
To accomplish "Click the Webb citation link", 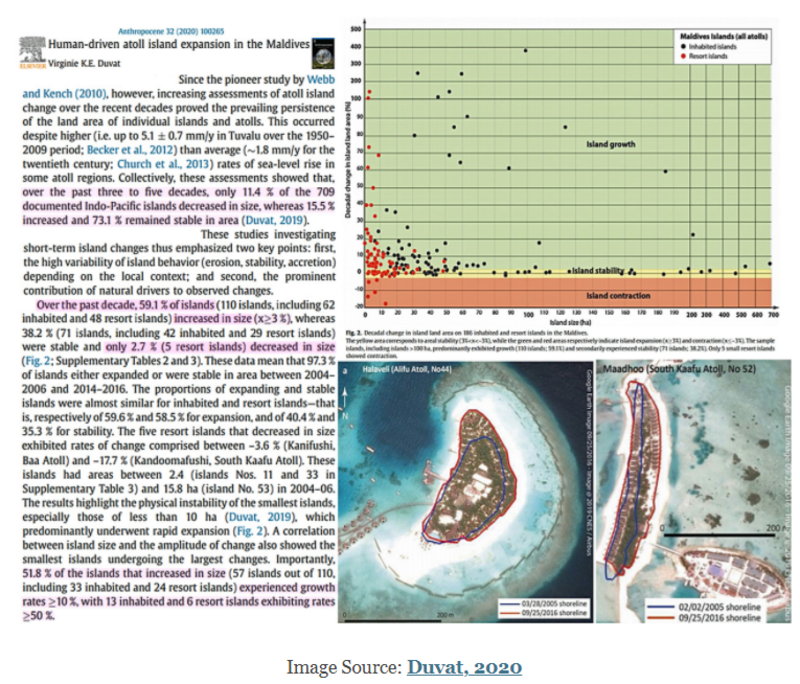I will coord(321,80).
